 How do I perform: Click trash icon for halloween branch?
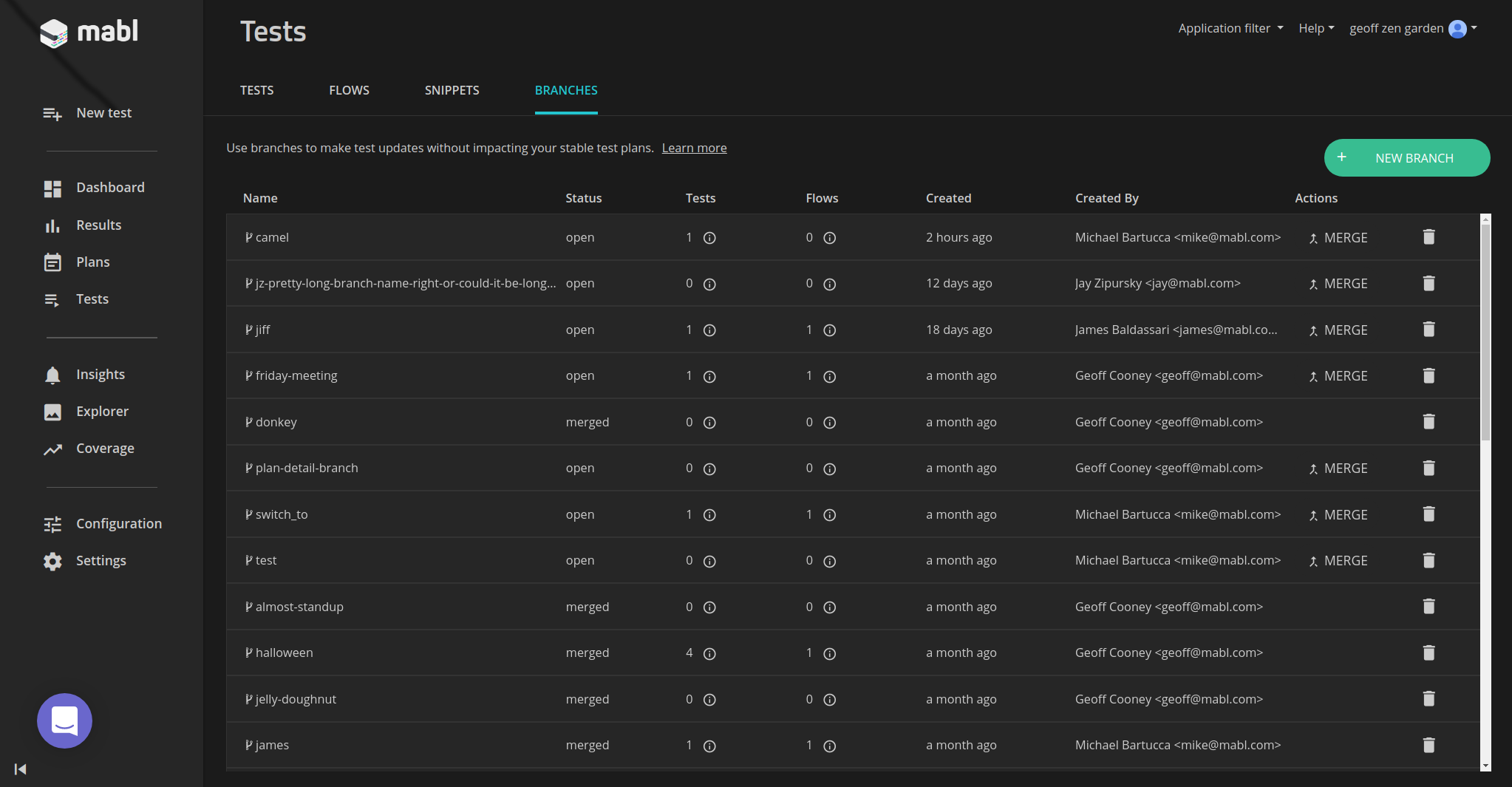[x=1428, y=653]
